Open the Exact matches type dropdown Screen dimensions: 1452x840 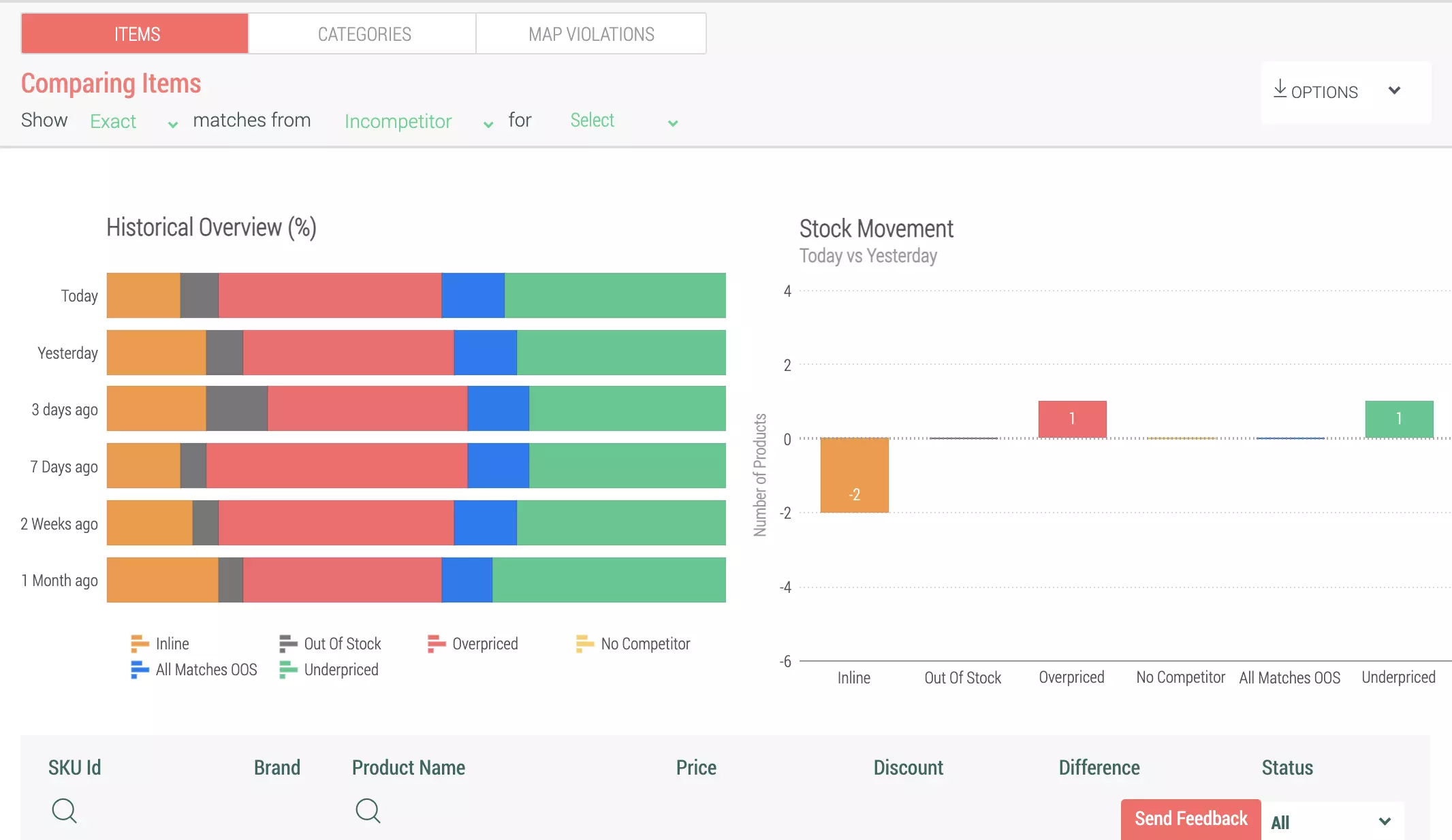[130, 121]
